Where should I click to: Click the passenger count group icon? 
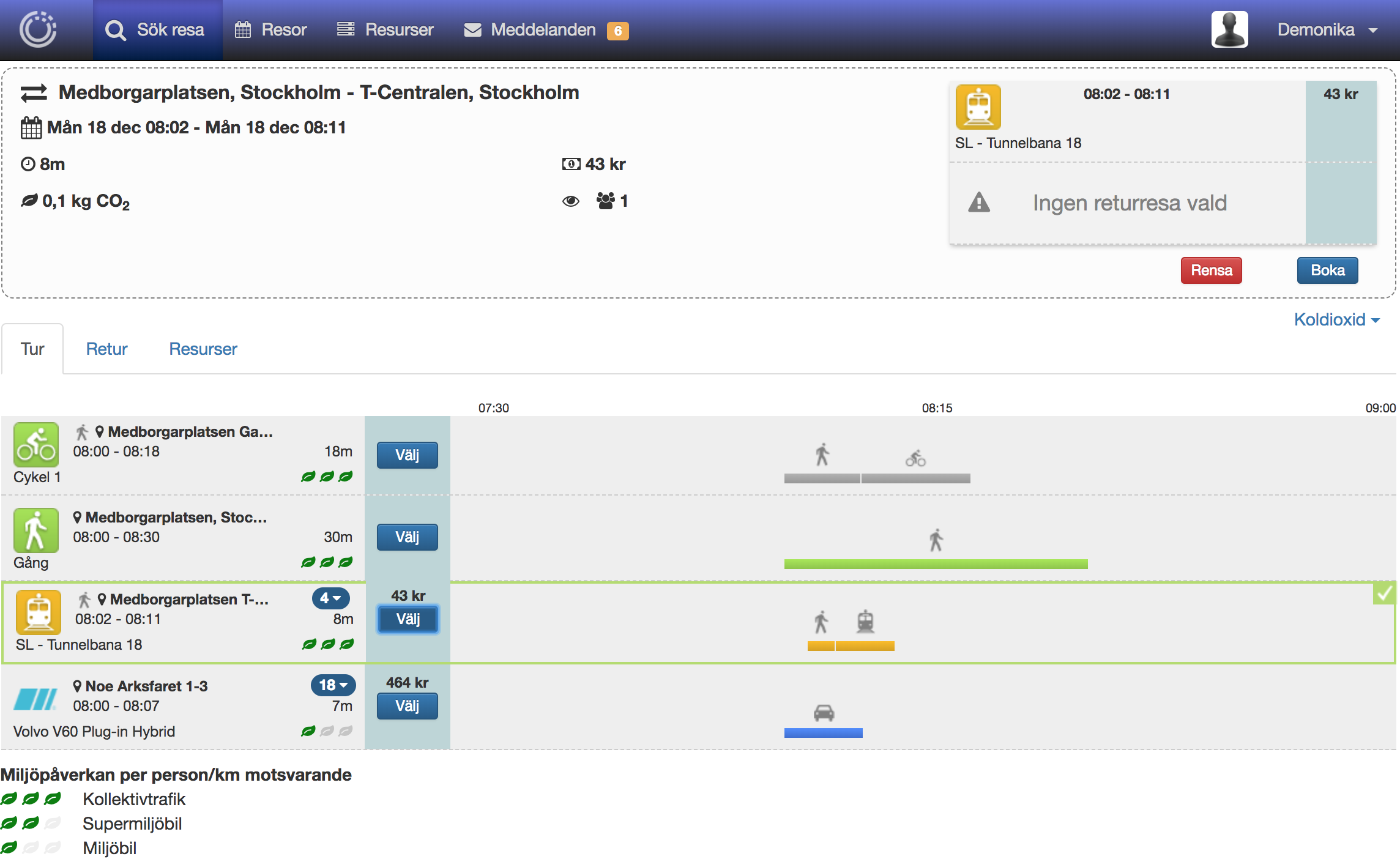pyautogui.click(x=606, y=201)
